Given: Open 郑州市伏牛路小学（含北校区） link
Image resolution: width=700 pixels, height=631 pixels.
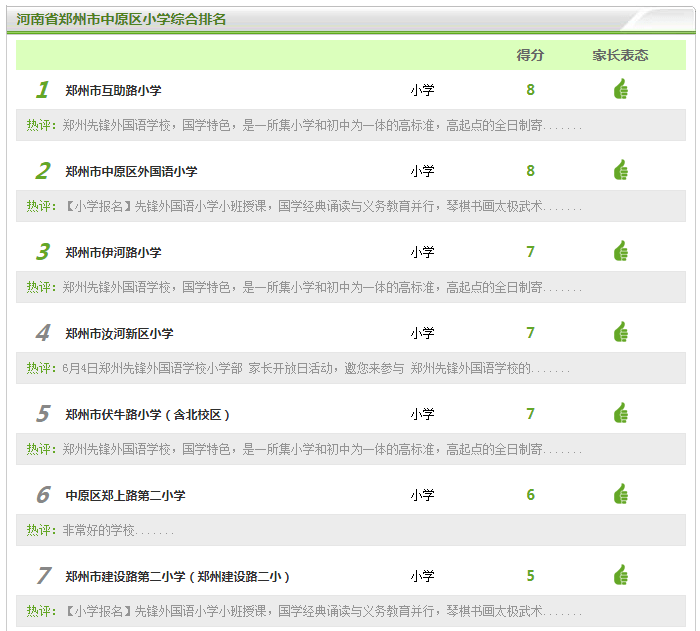Looking at the screenshot, I should [147, 415].
